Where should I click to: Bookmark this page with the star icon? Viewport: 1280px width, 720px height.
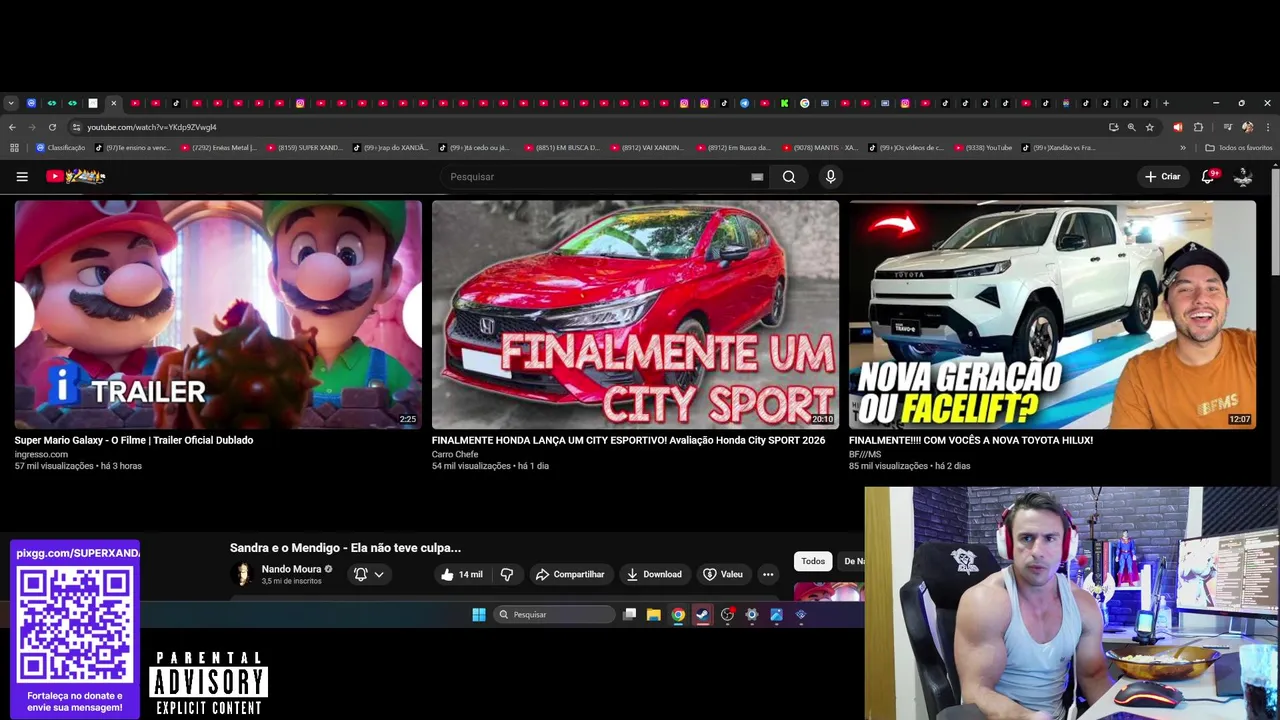click(1150, 127)
